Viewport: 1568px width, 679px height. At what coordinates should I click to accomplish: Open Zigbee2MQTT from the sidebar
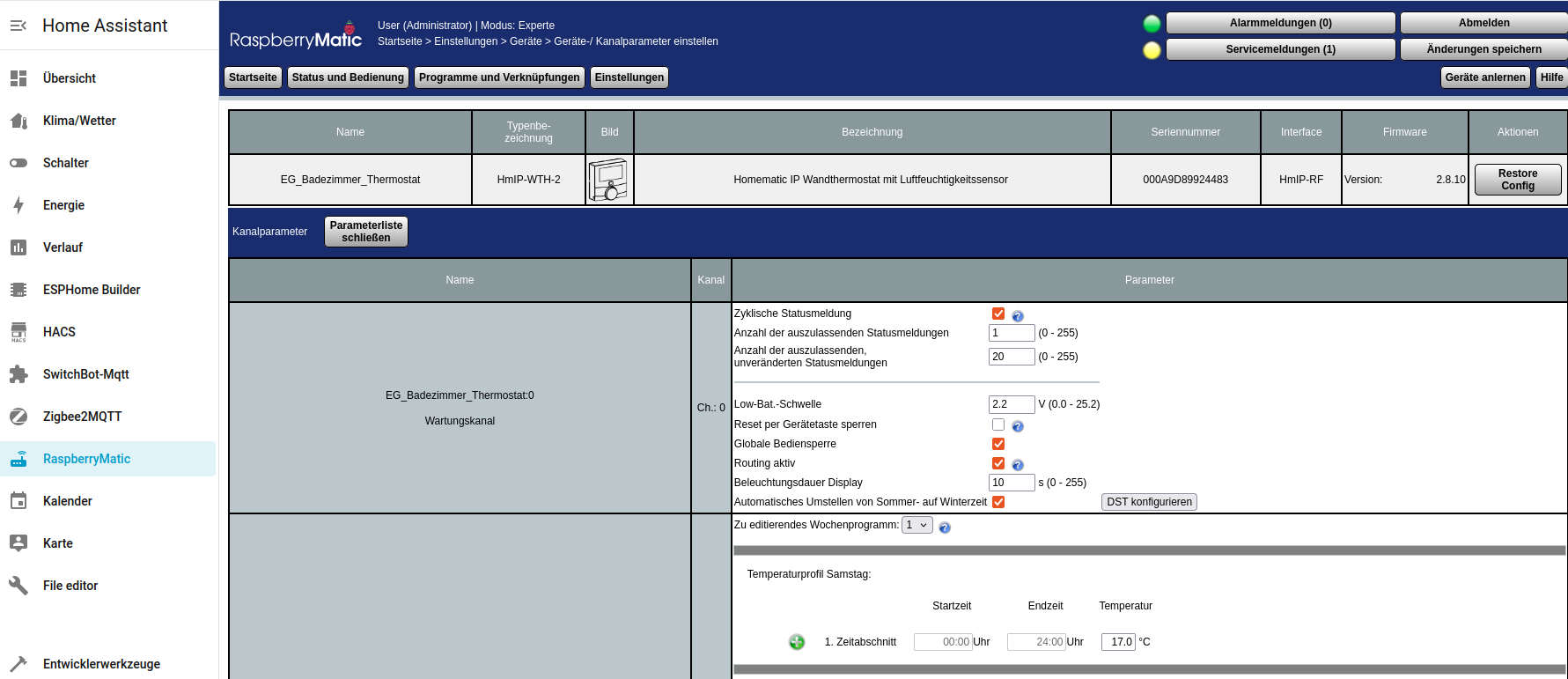[x=82, y=417]
